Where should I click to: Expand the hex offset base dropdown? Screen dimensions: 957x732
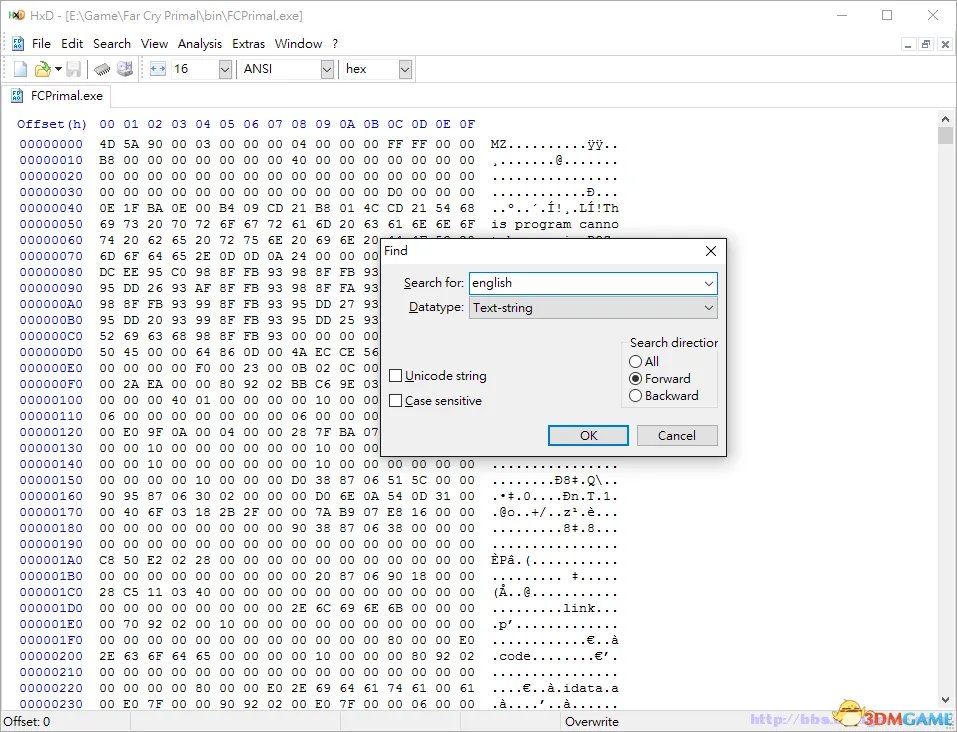[405, 69]
